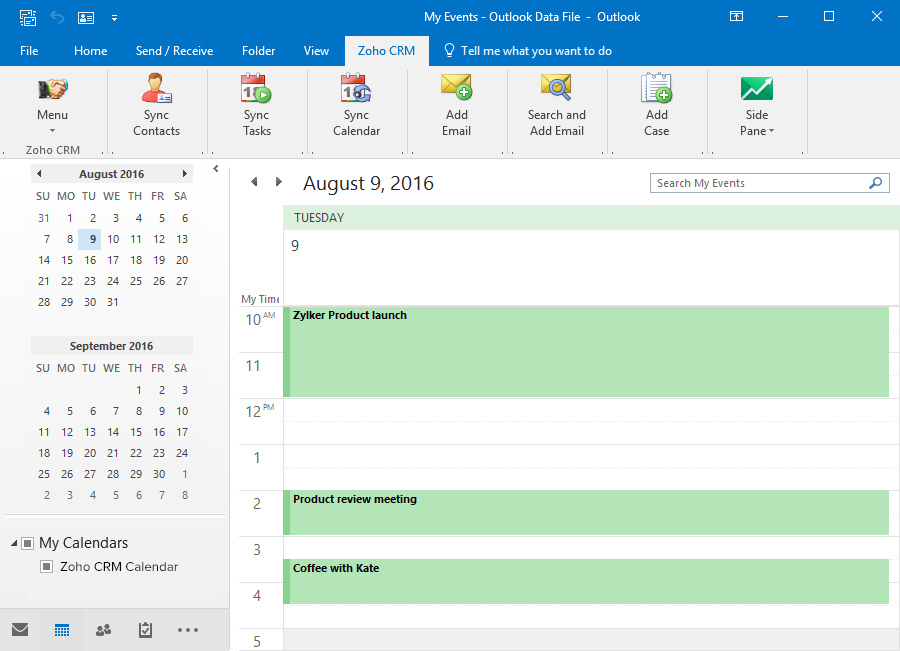The width and height of the screenshot is (900, 651).
Task: Click the Sync Calendar icon
Action: pyautogui.click(x=356, y=90)
